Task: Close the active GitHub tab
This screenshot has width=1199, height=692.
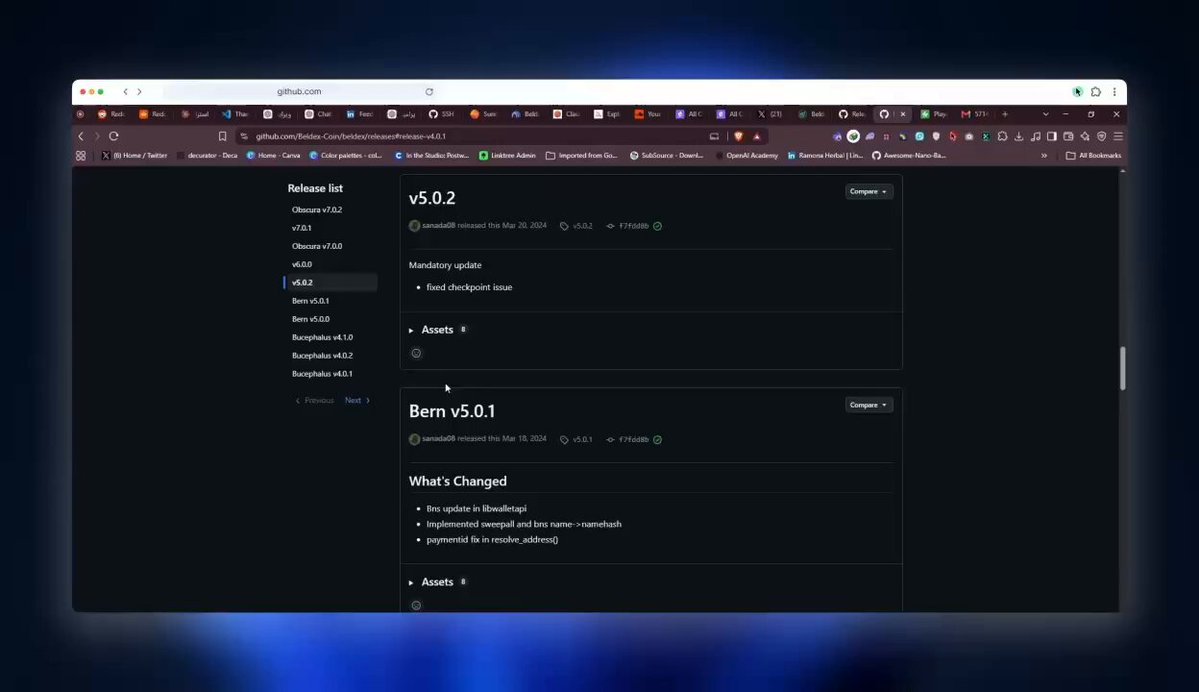Action: coord(903,114)
